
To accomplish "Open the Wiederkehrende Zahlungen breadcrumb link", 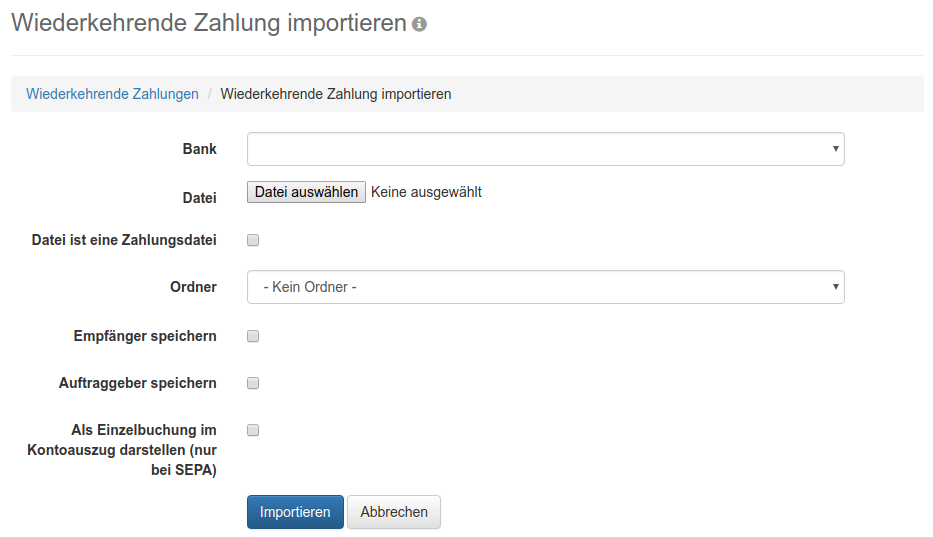I will click(112, 94).
